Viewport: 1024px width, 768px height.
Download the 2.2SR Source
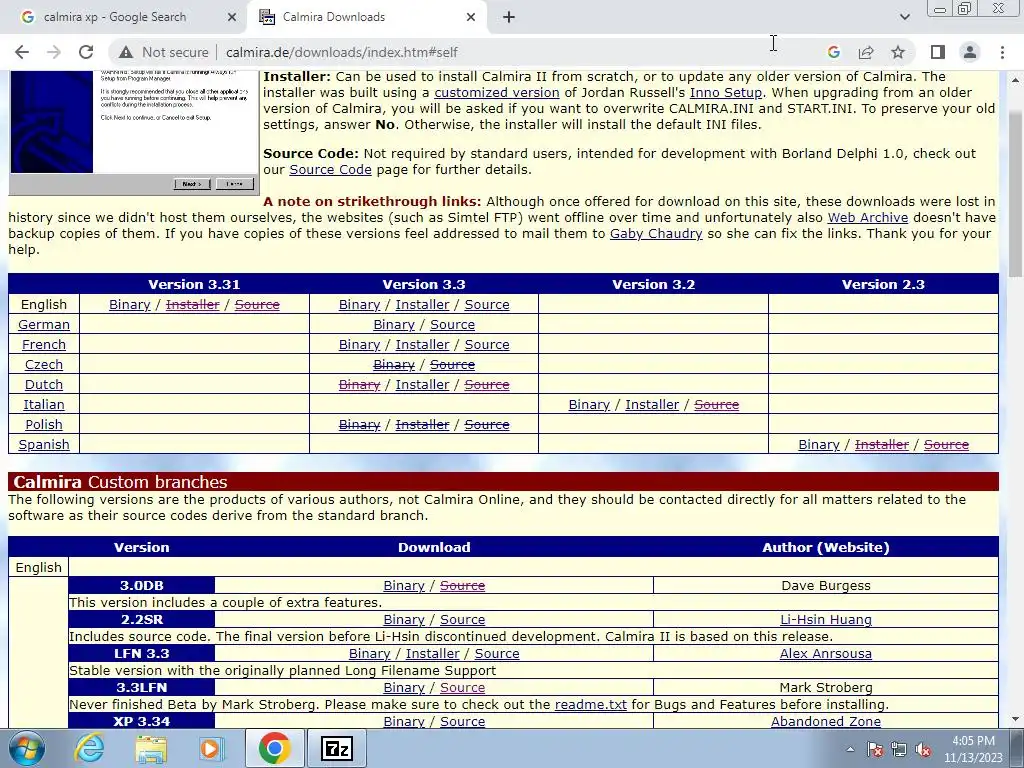point(462,620)
